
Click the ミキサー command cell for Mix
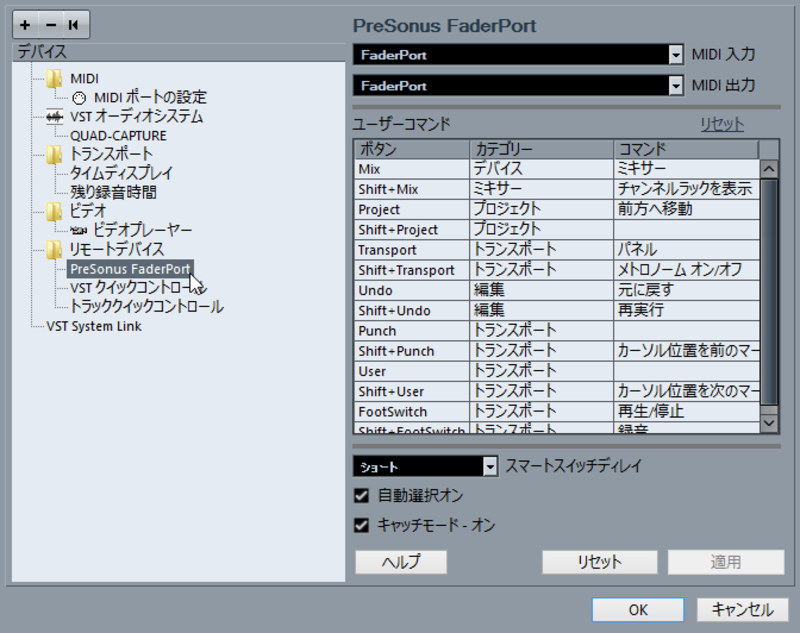pos(687,169)
